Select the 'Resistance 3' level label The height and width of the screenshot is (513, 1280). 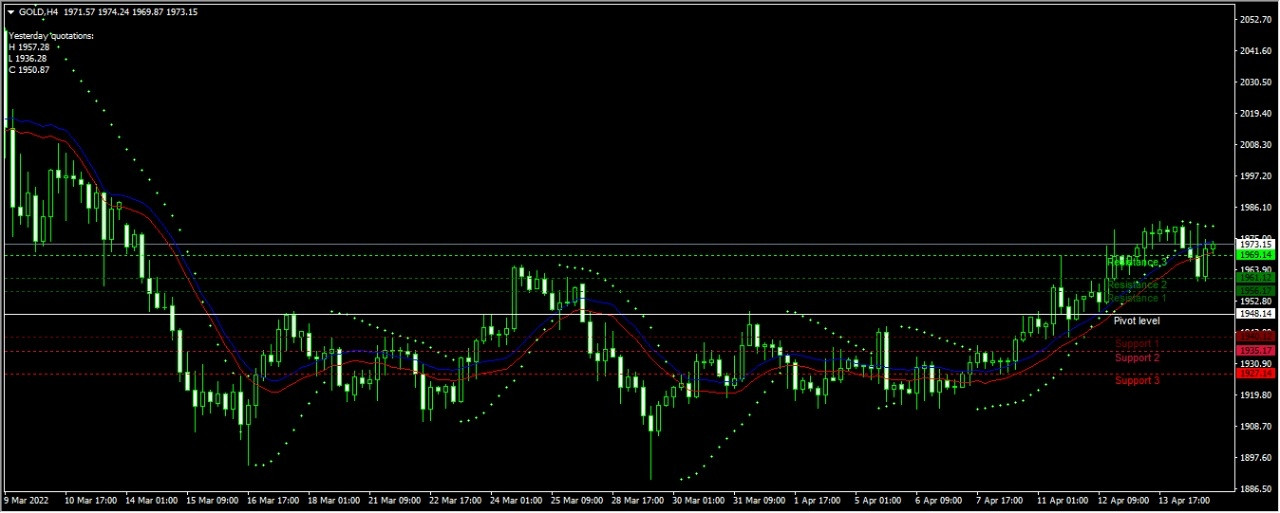pyautogui.click(x=1137, y=262)
